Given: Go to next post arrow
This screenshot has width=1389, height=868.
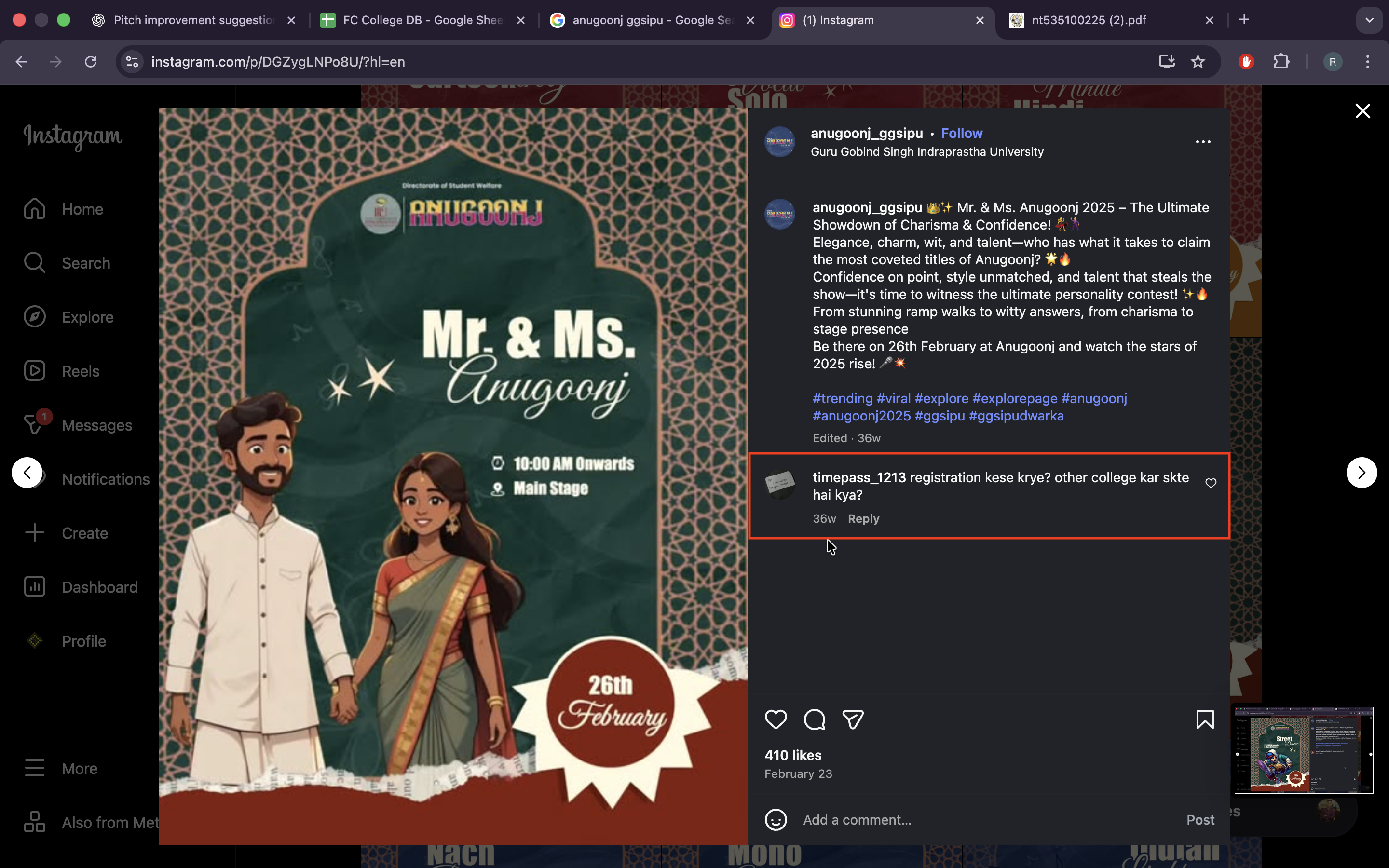Looking at the screenshot, I should click(1362, 473).
